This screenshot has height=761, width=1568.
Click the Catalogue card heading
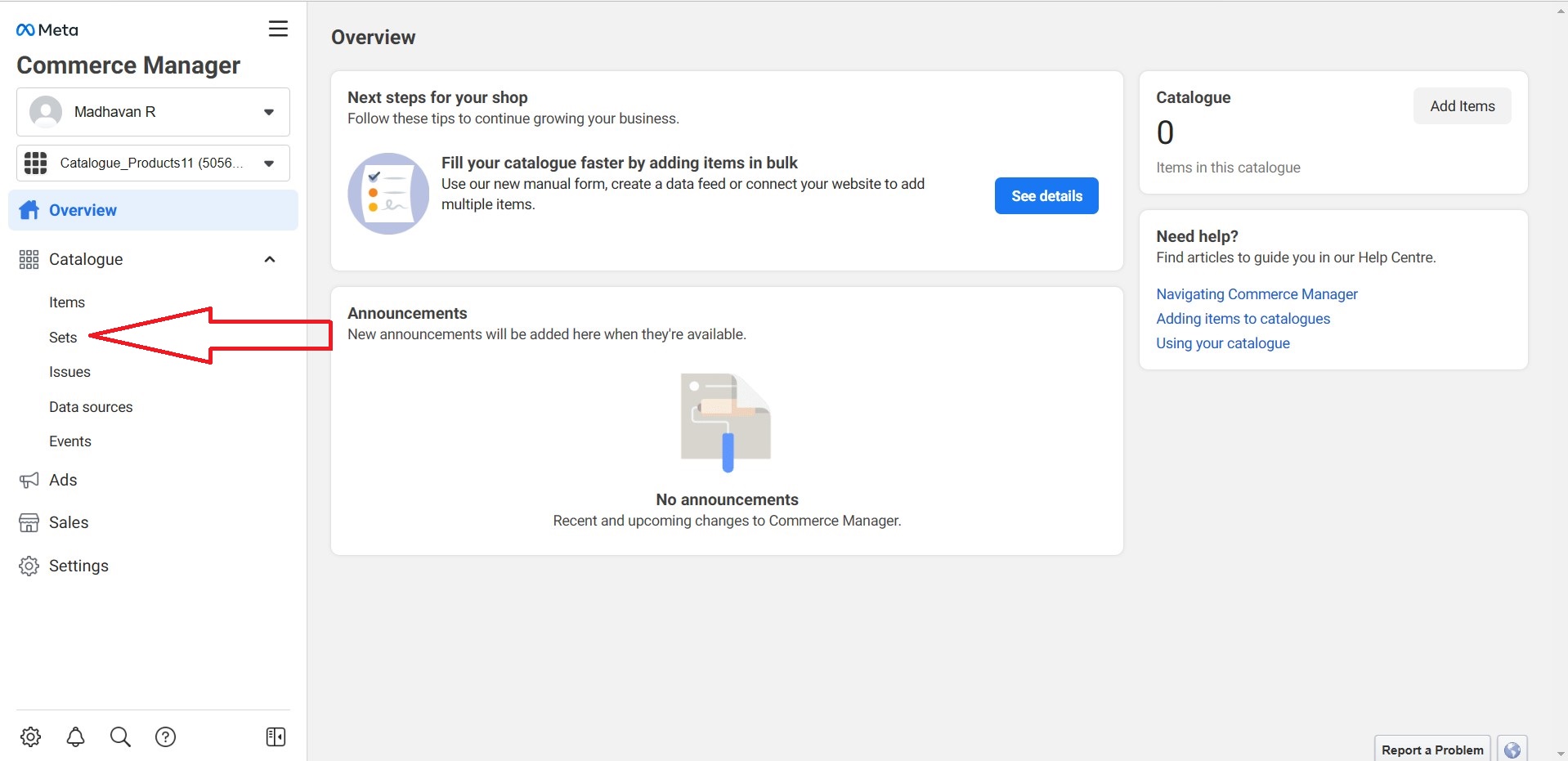[x=1193, y=97]
